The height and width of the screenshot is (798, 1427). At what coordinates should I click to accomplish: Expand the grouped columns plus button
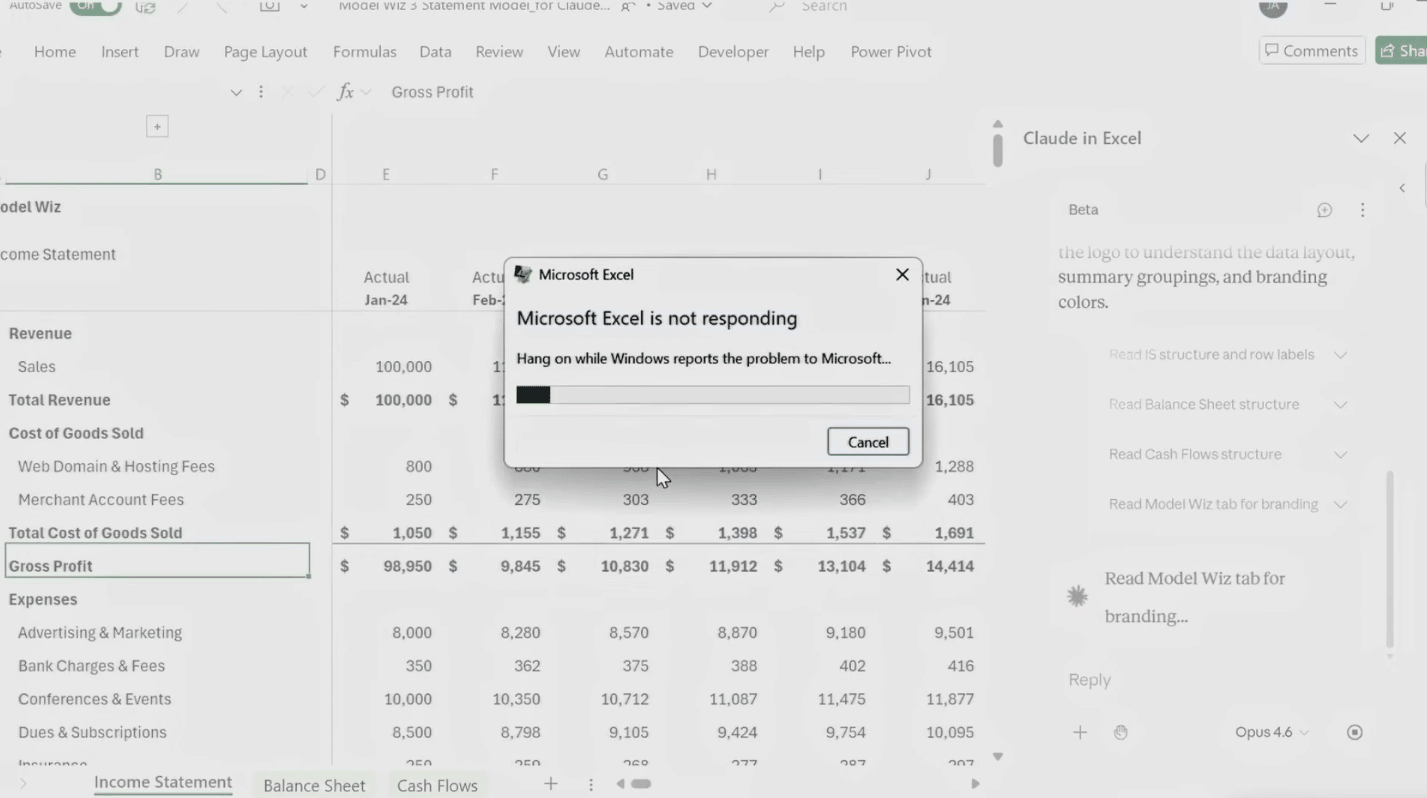pyautogui.click(x=157, y=126)
